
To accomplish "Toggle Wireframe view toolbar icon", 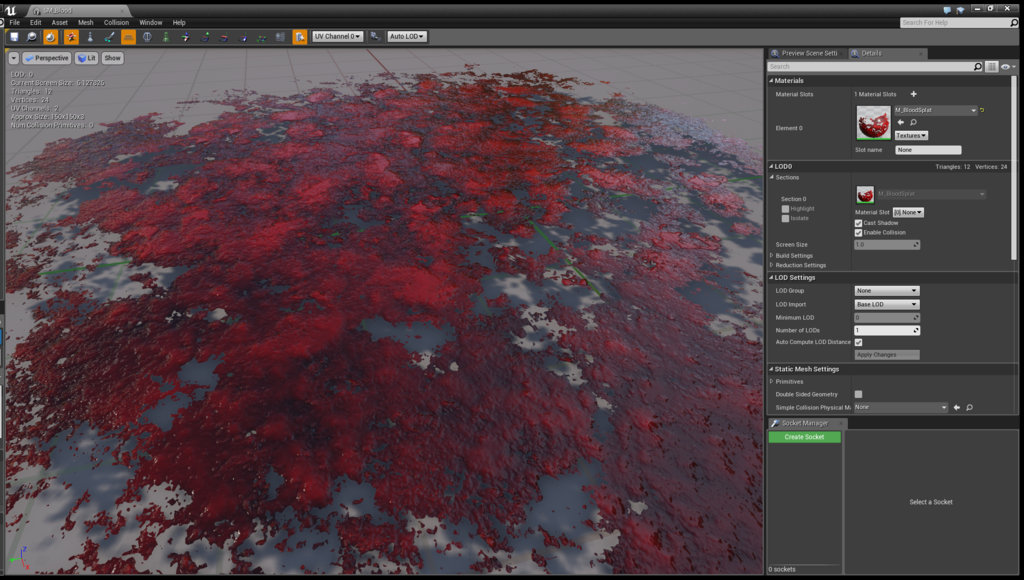I will (90, 37).
